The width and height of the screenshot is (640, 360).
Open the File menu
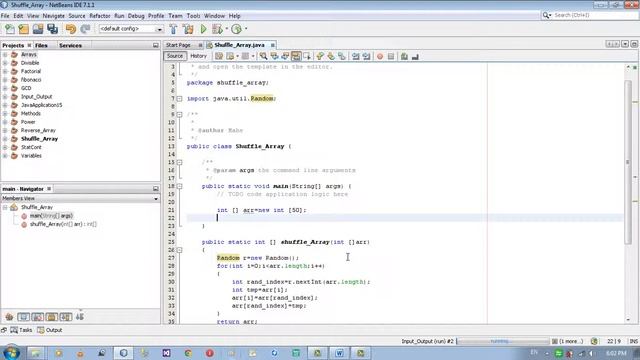point(5,16)
